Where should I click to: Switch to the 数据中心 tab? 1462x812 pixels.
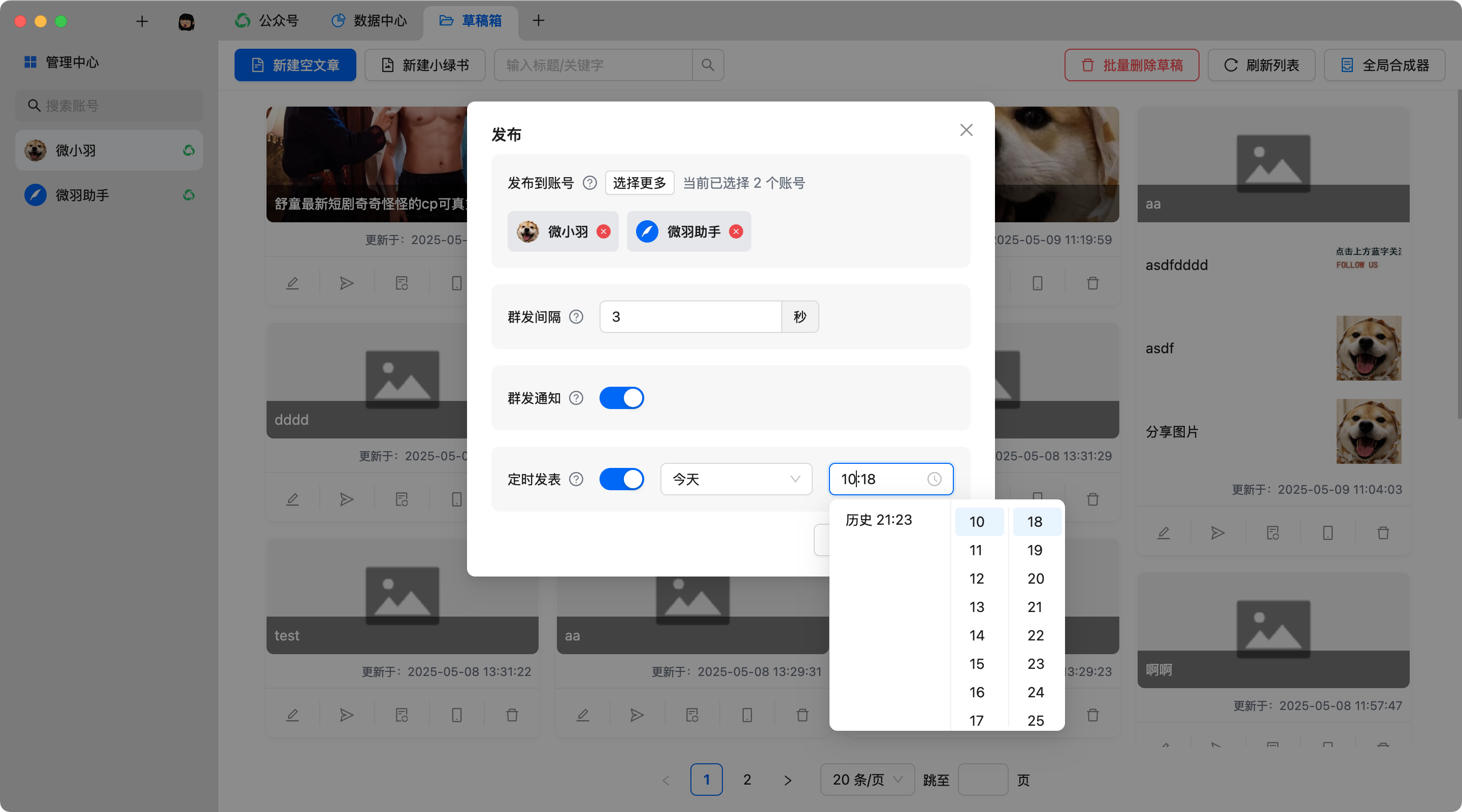point(370,20)
